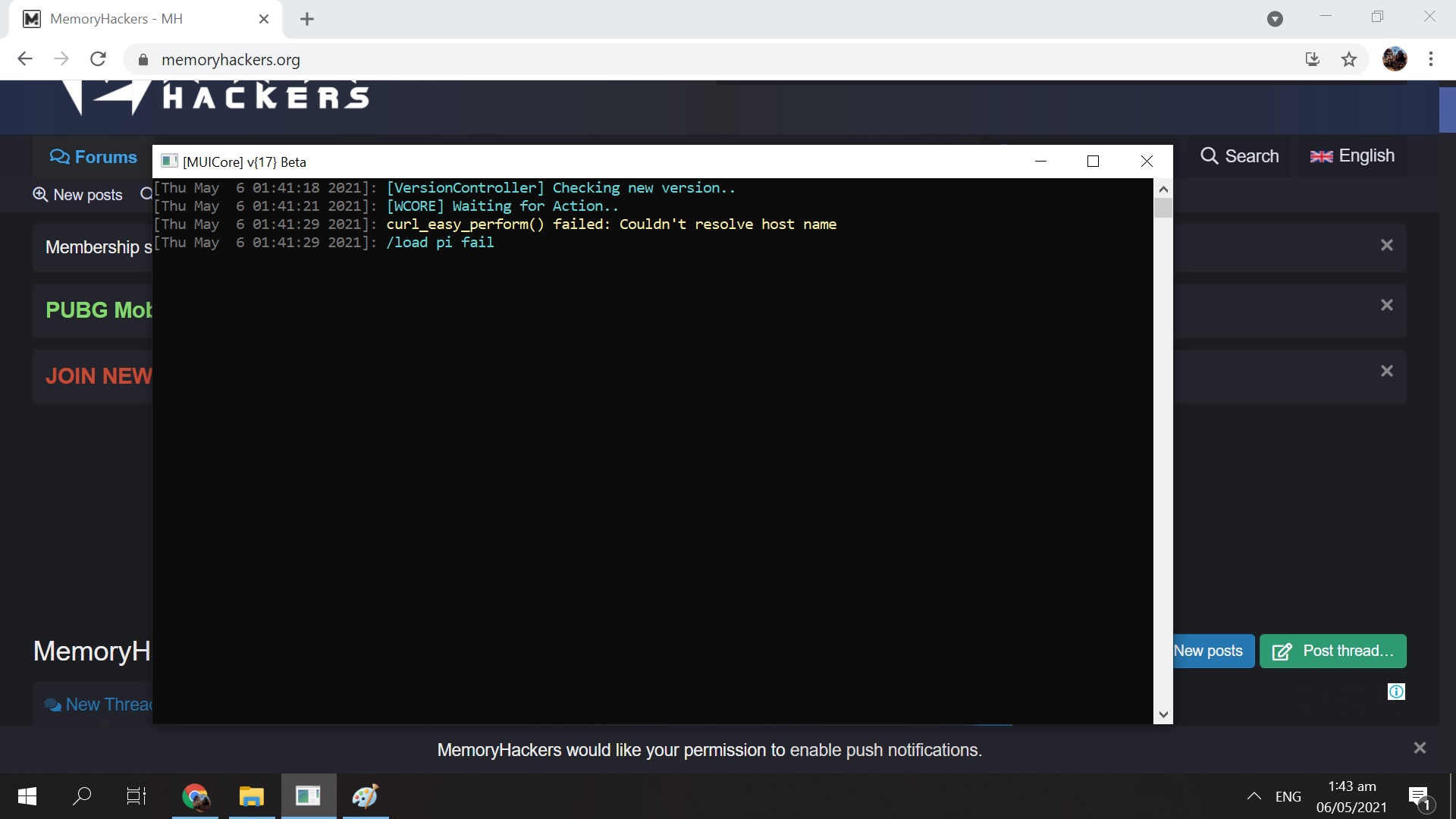Open the Windows Start menu

pos(27,796)
